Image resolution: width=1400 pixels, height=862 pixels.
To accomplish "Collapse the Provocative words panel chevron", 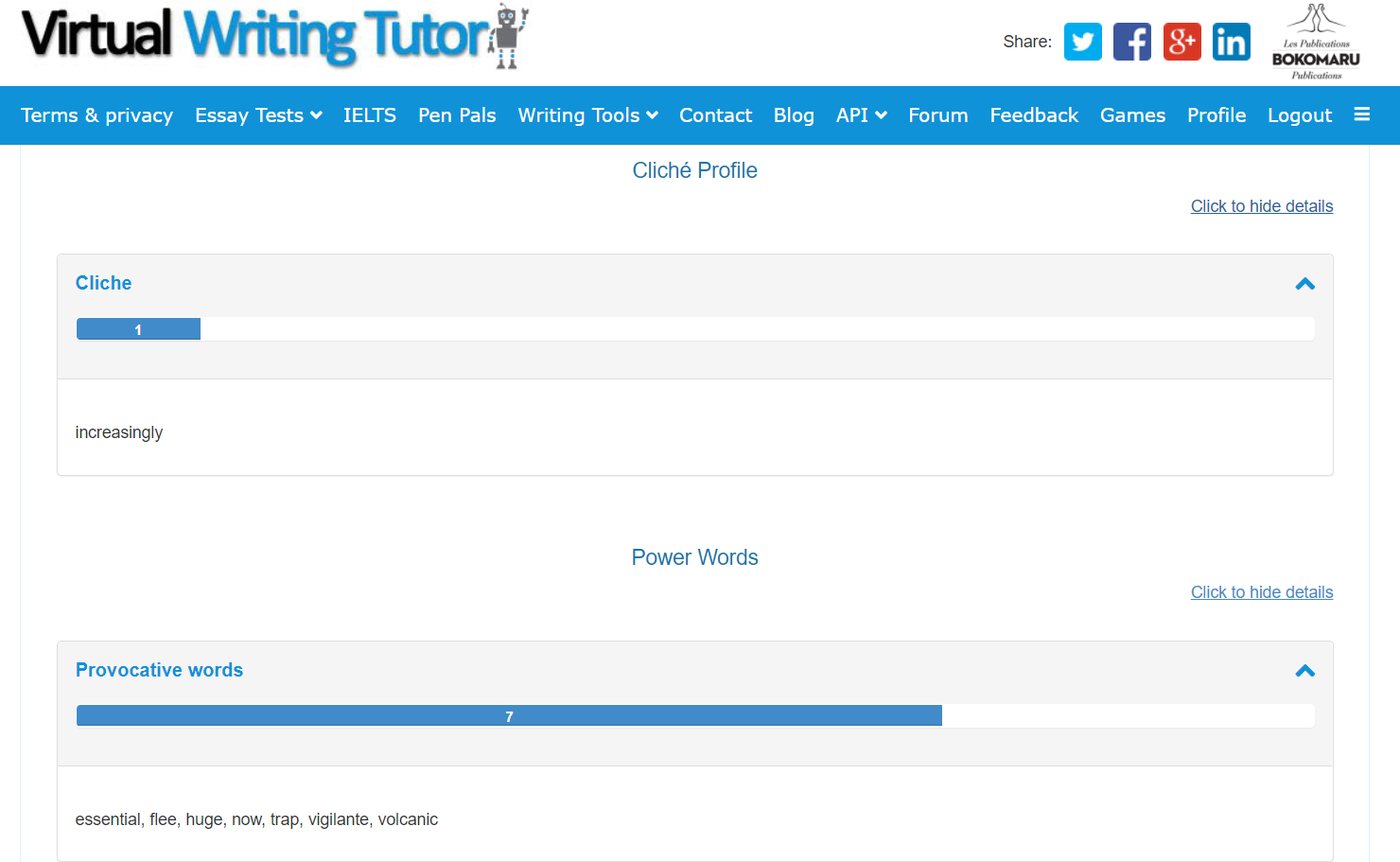I will tap(1304, 671).
